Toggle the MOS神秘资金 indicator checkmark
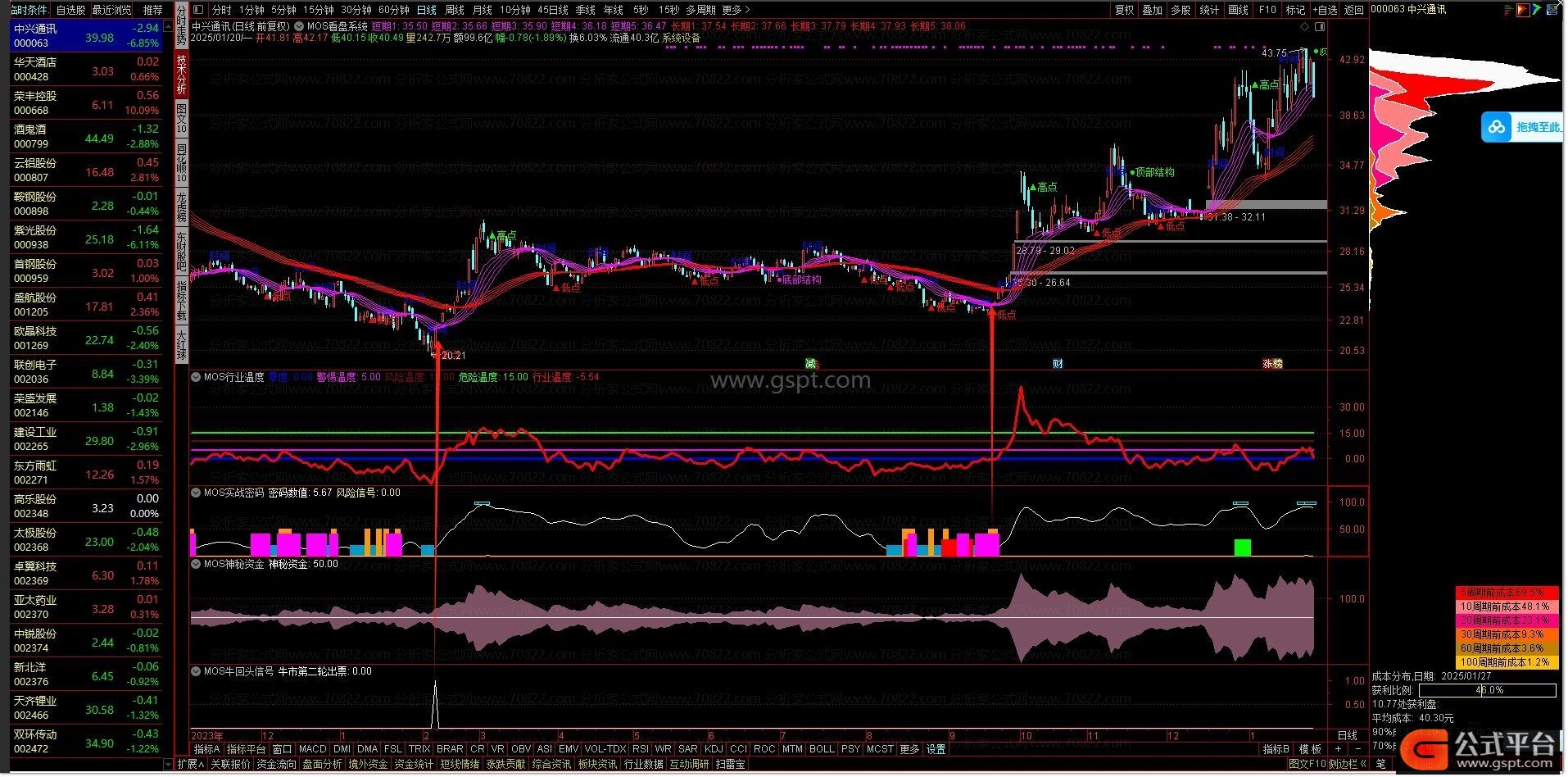This screenshot has width=1568, height=777. (196, 564)
